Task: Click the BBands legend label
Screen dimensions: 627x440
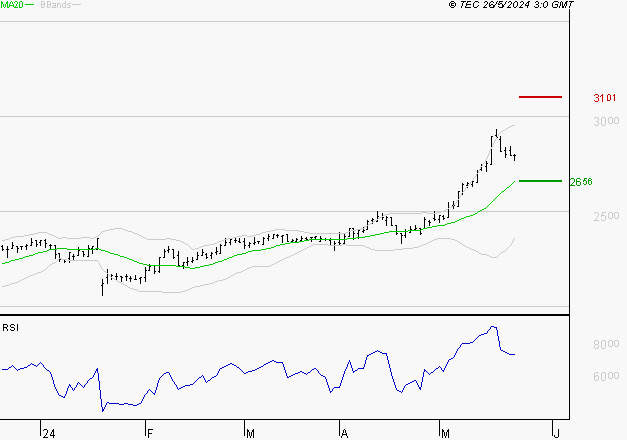Action: click(x=56, y=5)
